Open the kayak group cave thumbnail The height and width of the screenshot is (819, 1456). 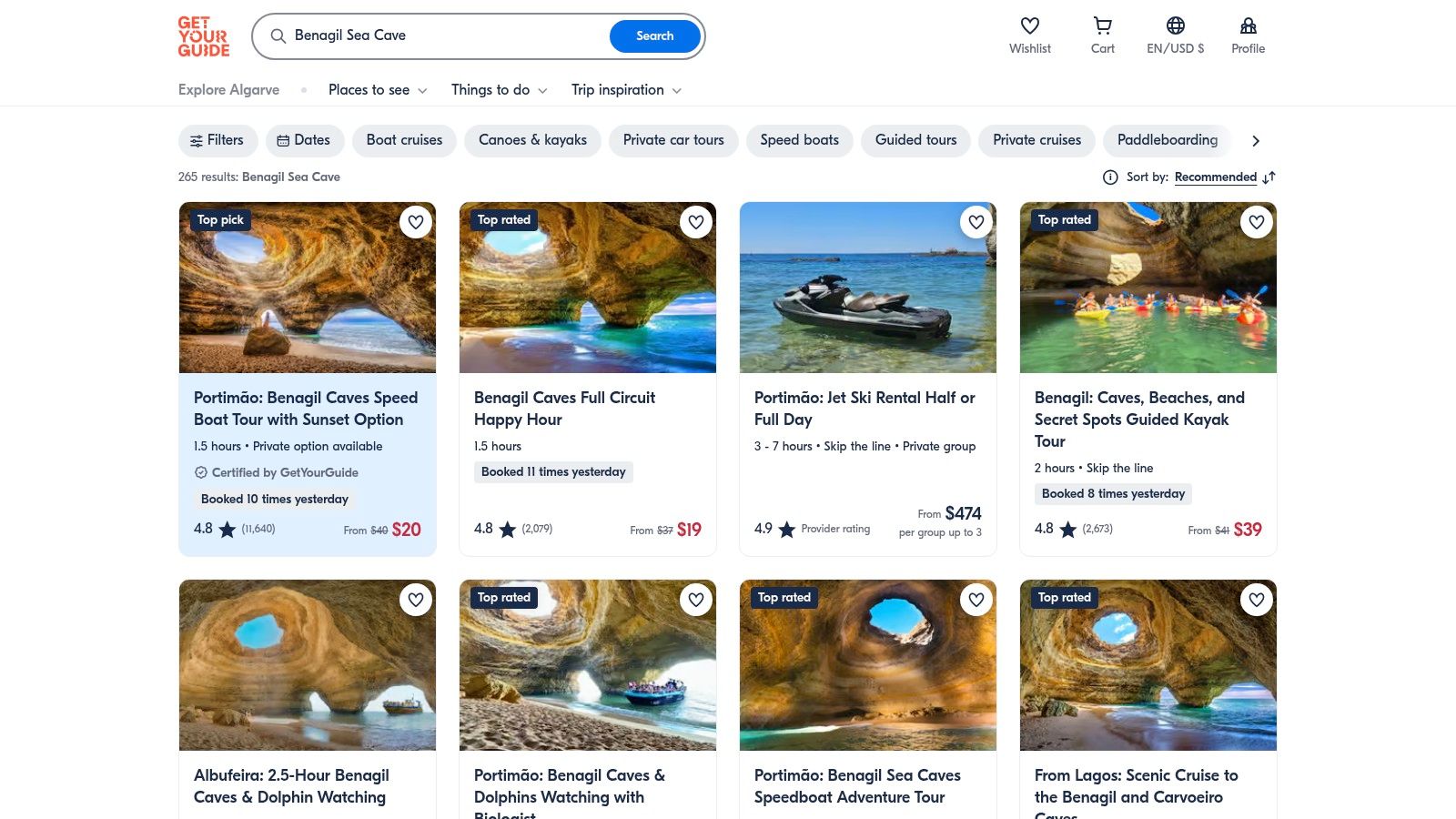pos(1148,288)
